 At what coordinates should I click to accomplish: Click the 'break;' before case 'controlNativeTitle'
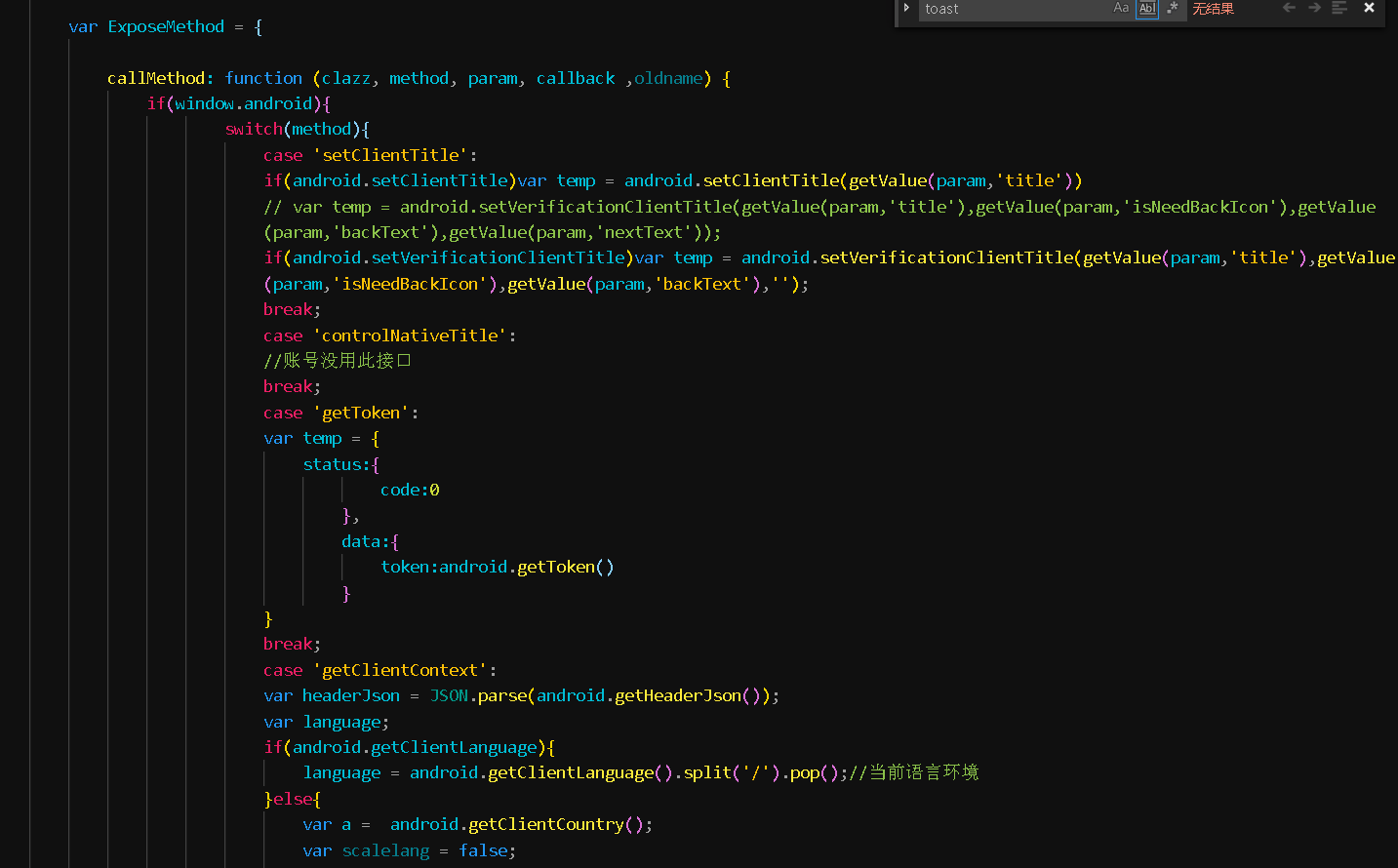pyautogui.click(x=292, y=309)
